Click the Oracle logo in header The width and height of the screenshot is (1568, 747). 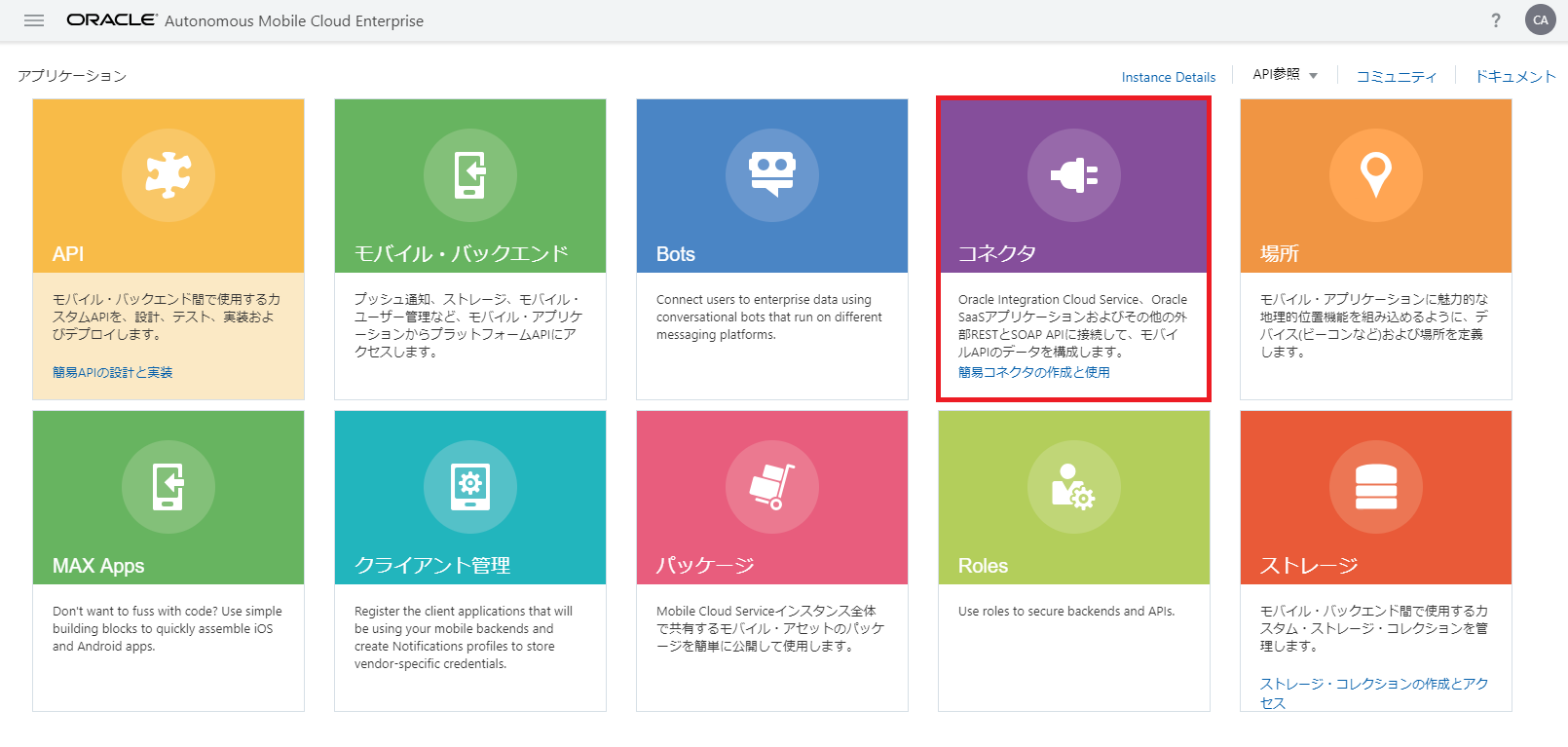[111, 19]
